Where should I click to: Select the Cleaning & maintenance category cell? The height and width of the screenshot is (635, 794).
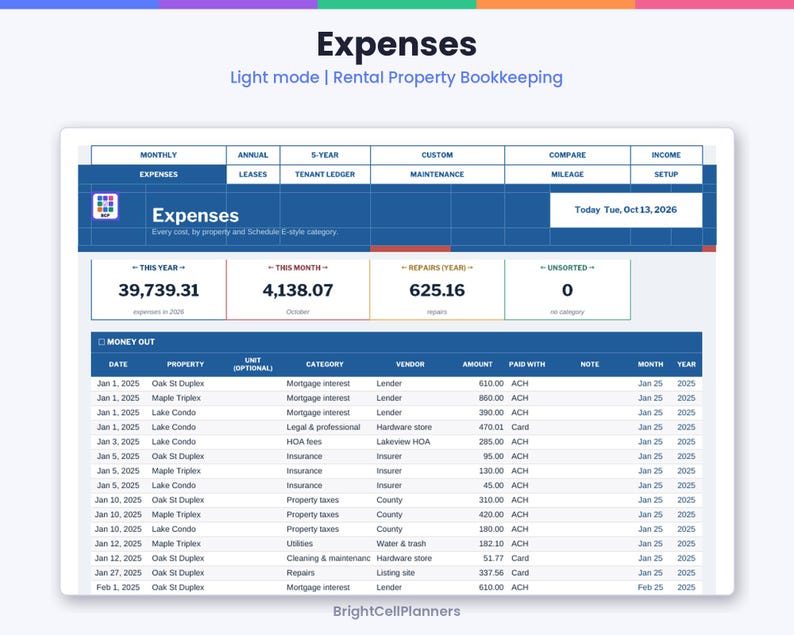(x=327, y=558)
